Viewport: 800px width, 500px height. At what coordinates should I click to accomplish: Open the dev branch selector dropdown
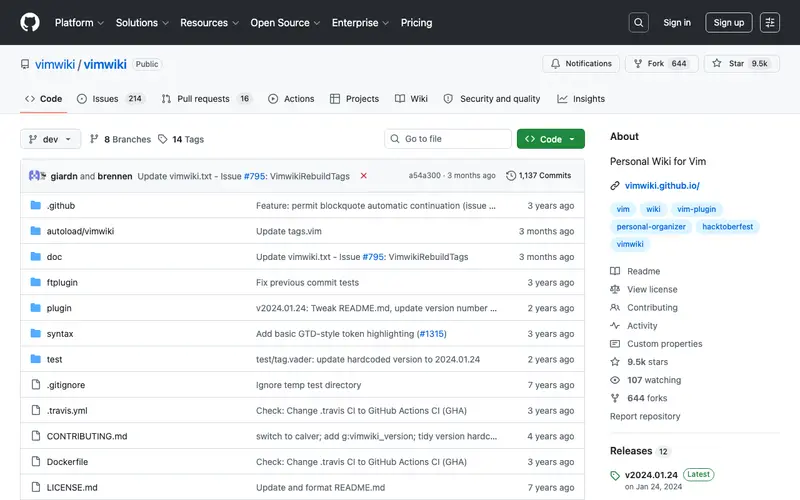(51, 139)
